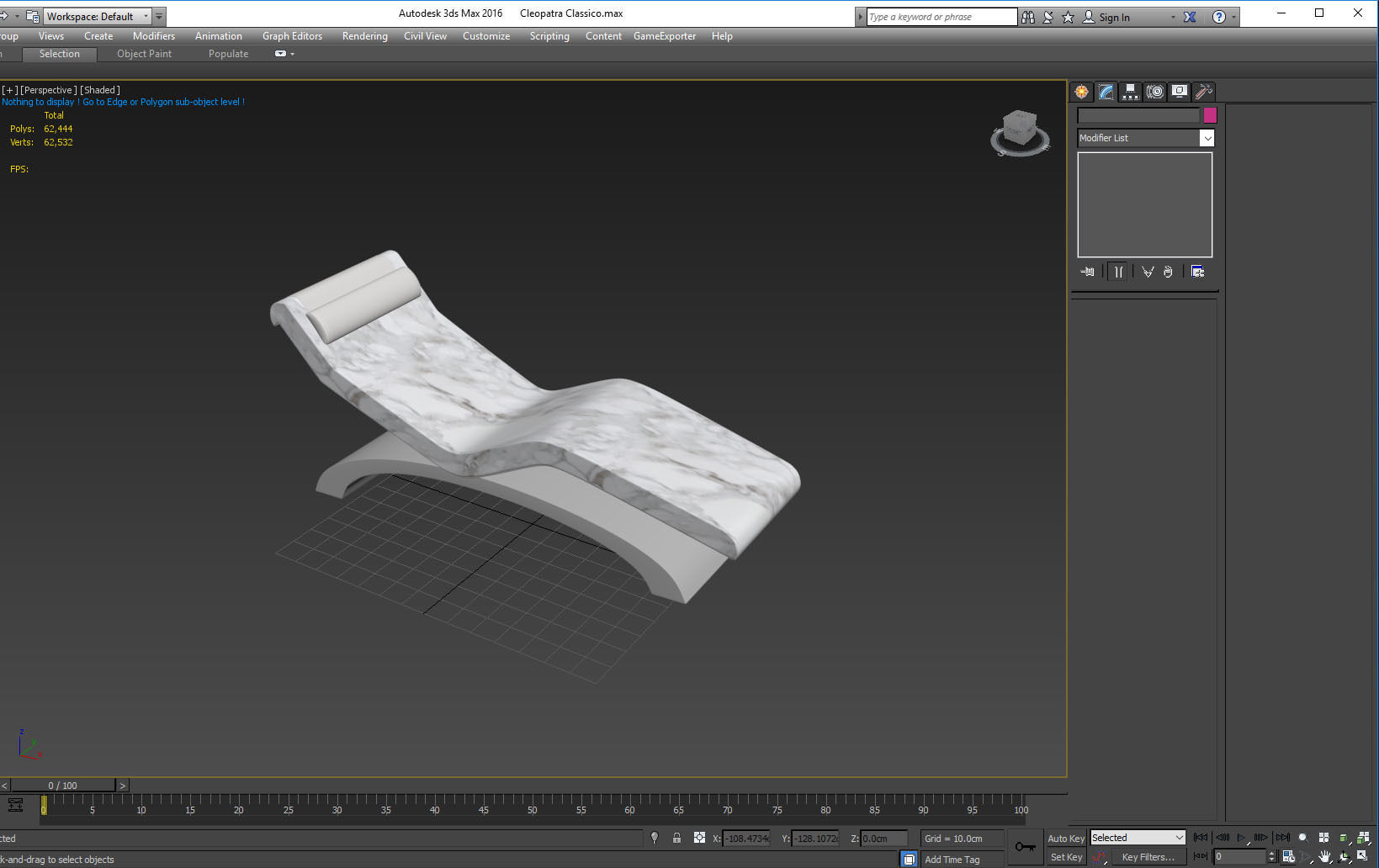Image resolution: width=1379 pixels, height=868 pixels.
Task: Open the Selected key filter dropdown
Action: click(1138, 838)
